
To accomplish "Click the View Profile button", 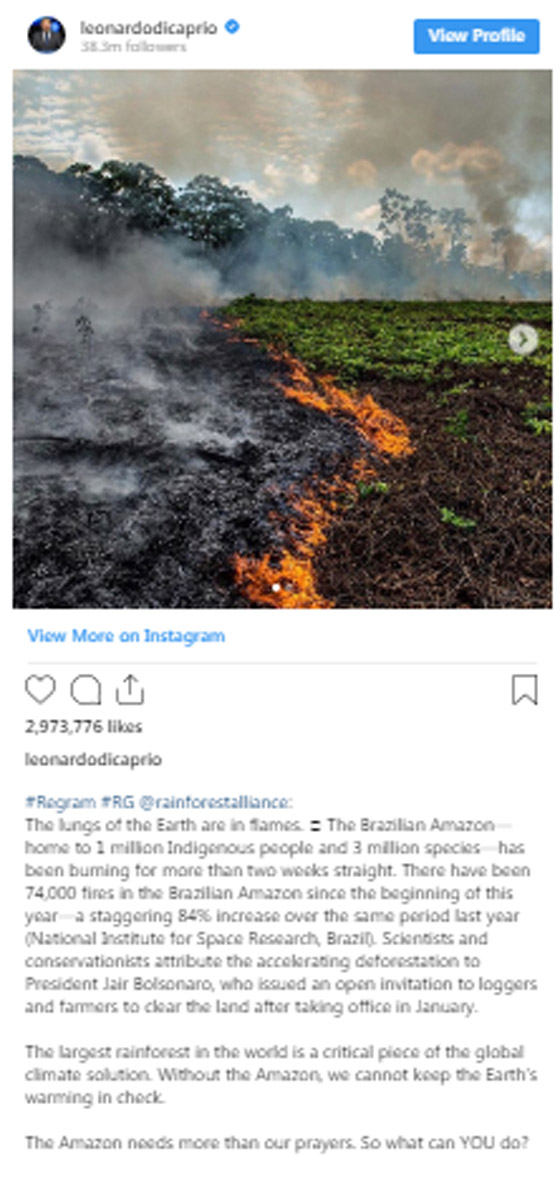I will pyautogui.click(x=476, y=35).
